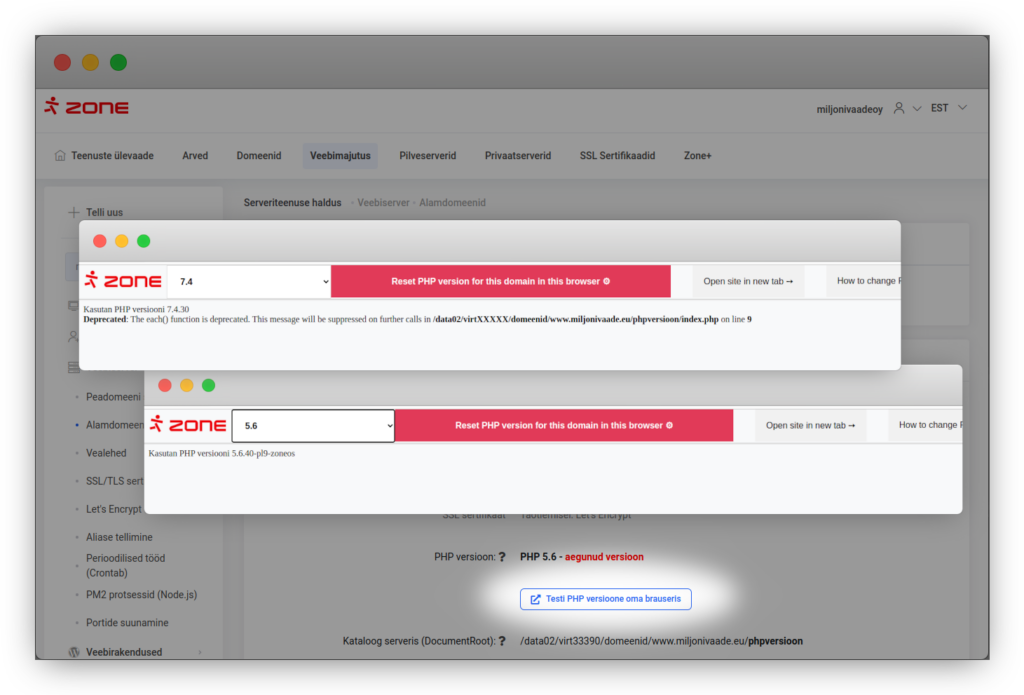Viewport: 1024px width, 695px height.
Task: Expand the Veebirakendused chevron
Action: tap(200, 652)
